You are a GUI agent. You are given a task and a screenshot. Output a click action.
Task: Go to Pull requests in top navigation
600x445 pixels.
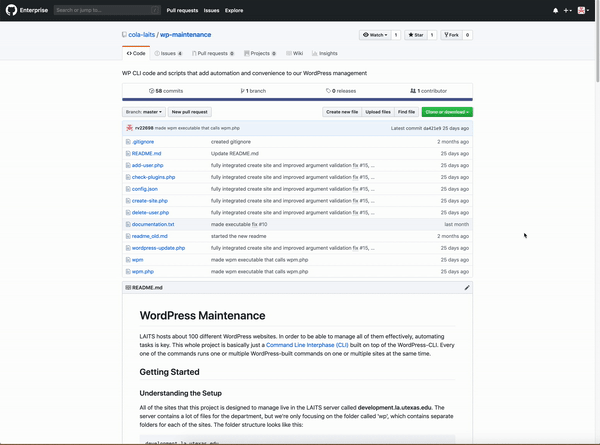pyautogui.click(x=182, y=10)
